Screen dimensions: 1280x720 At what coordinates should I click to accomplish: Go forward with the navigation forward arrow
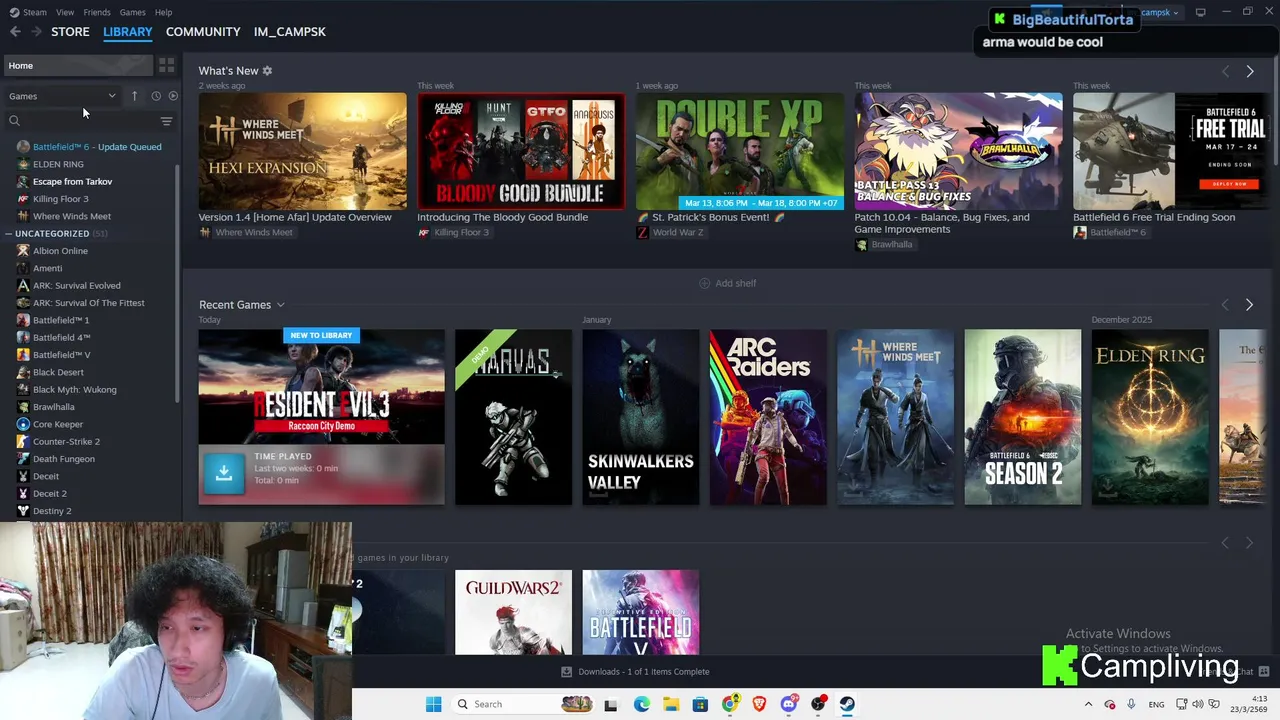tap(36, 32)
